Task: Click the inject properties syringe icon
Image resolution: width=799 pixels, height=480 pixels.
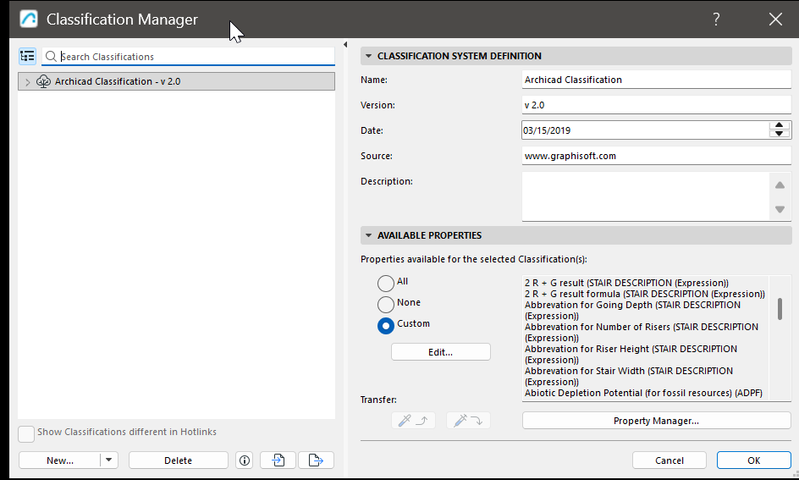Action: (x=468, y=420)
